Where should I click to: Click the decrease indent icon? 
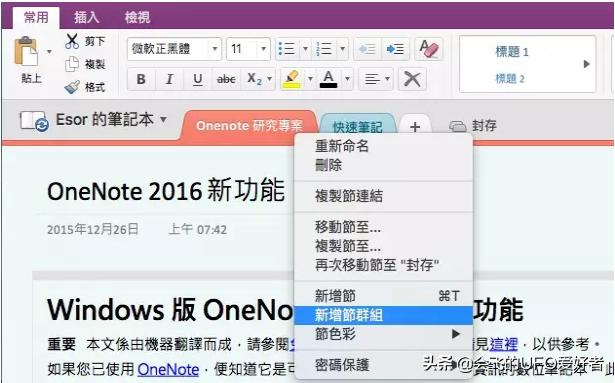[x=367, y=49]
